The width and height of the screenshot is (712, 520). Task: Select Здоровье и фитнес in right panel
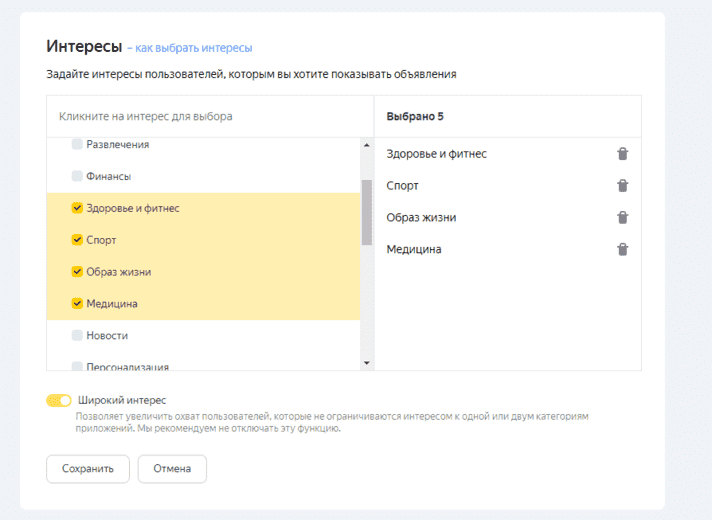(436, 154)
